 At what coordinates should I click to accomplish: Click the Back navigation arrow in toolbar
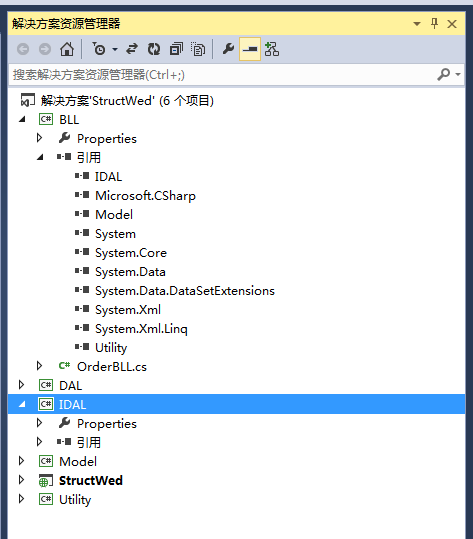click(23, 49)
